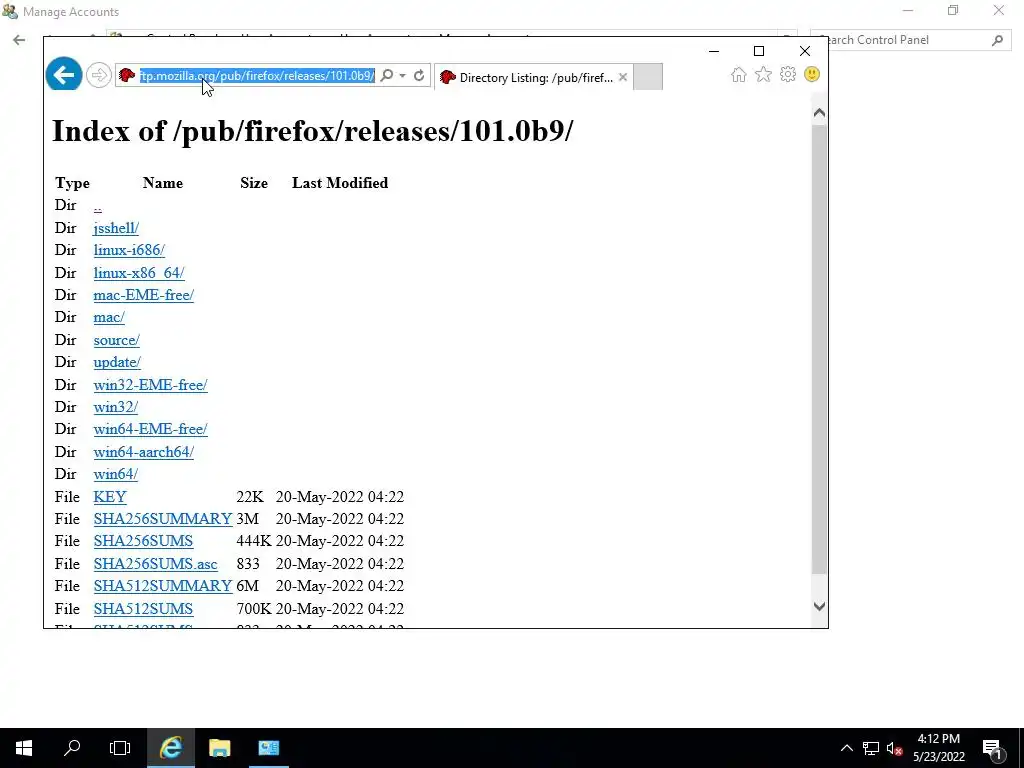
Task: Select the address bar URL field
Action: click(257, 76)
